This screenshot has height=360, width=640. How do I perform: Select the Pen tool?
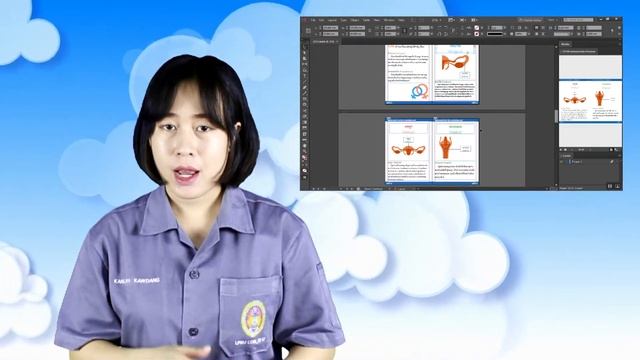pyautogui.click(x=305, y=87)
